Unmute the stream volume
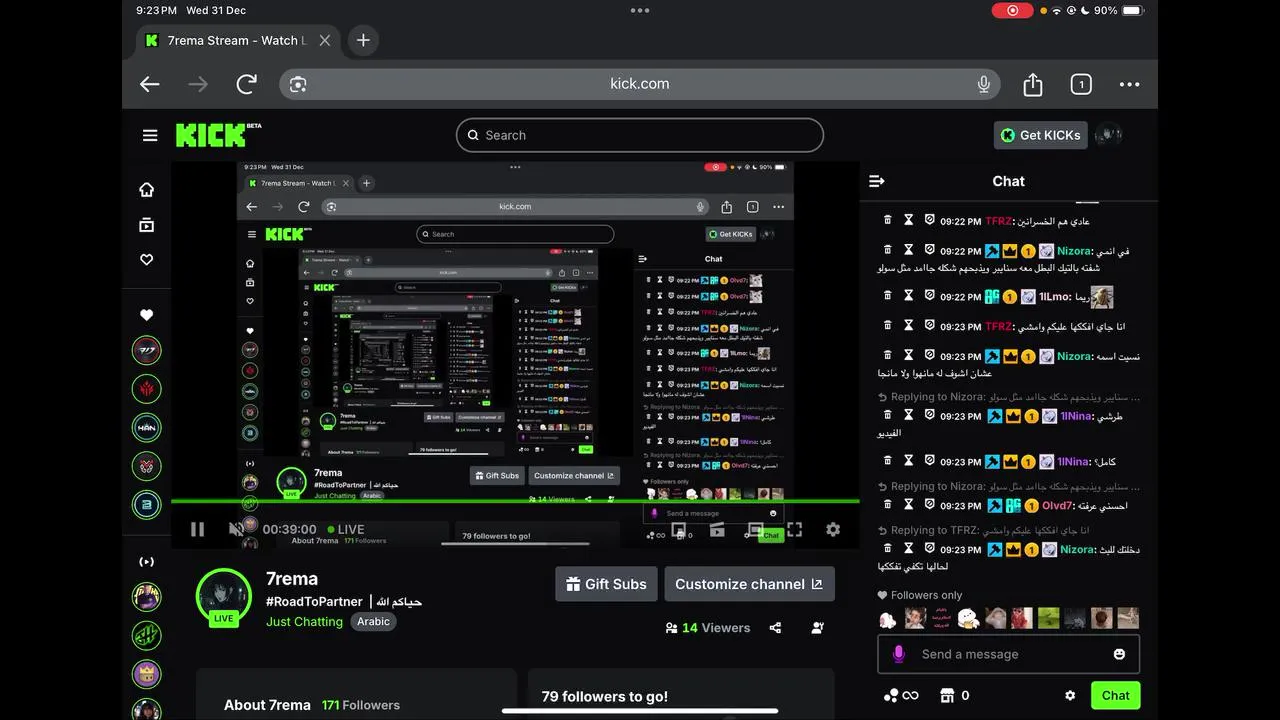 (x=236, y=529)
